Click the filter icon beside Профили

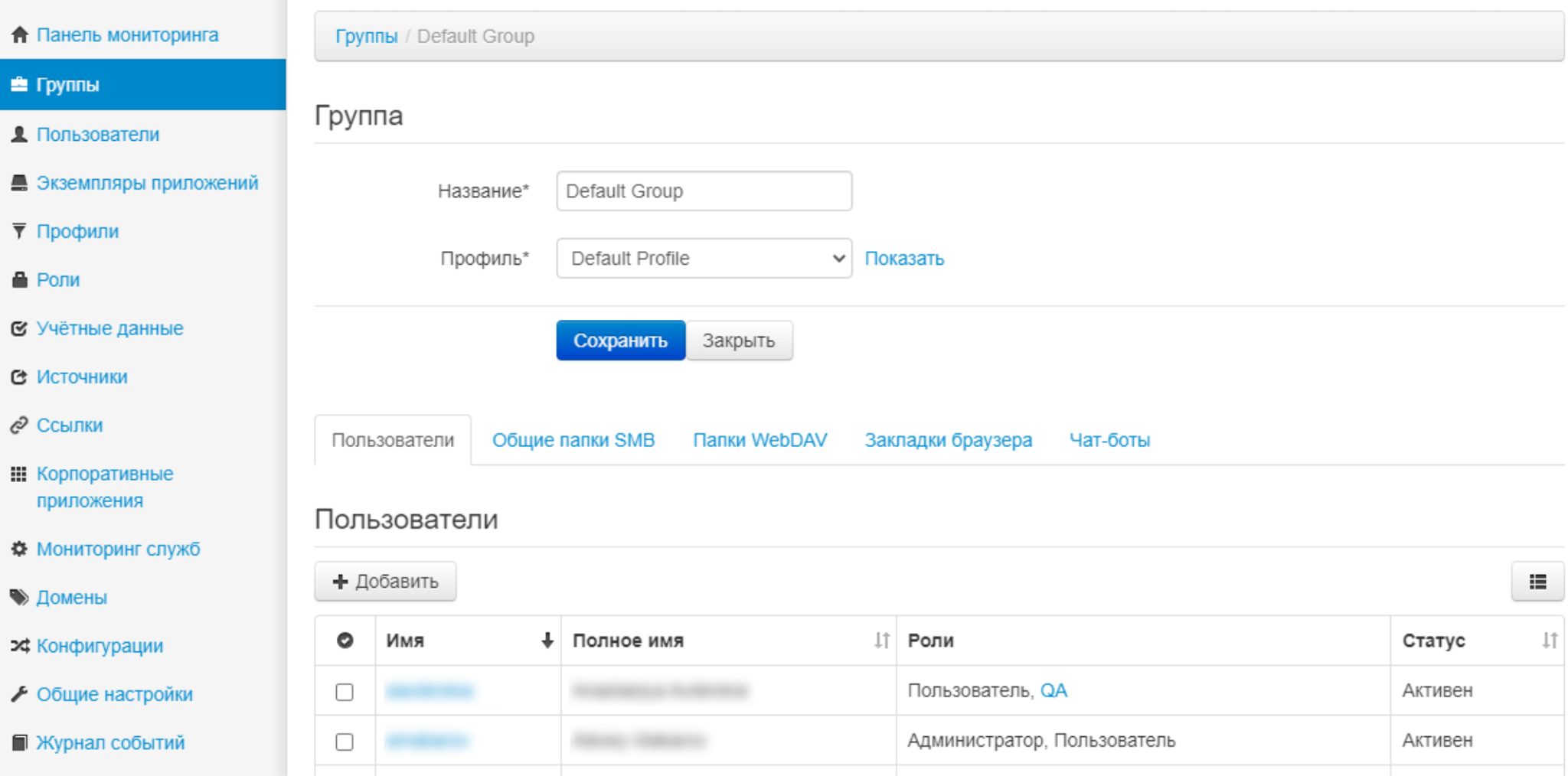pos(20,231)
